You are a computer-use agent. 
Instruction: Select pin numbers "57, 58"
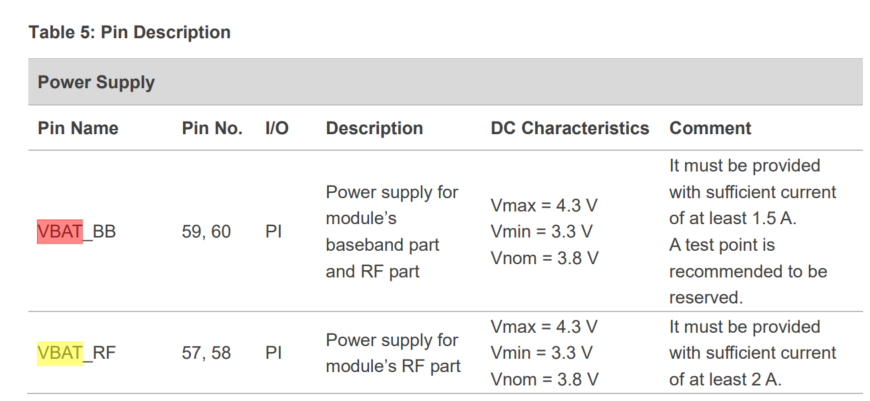(x=206, y=352)
